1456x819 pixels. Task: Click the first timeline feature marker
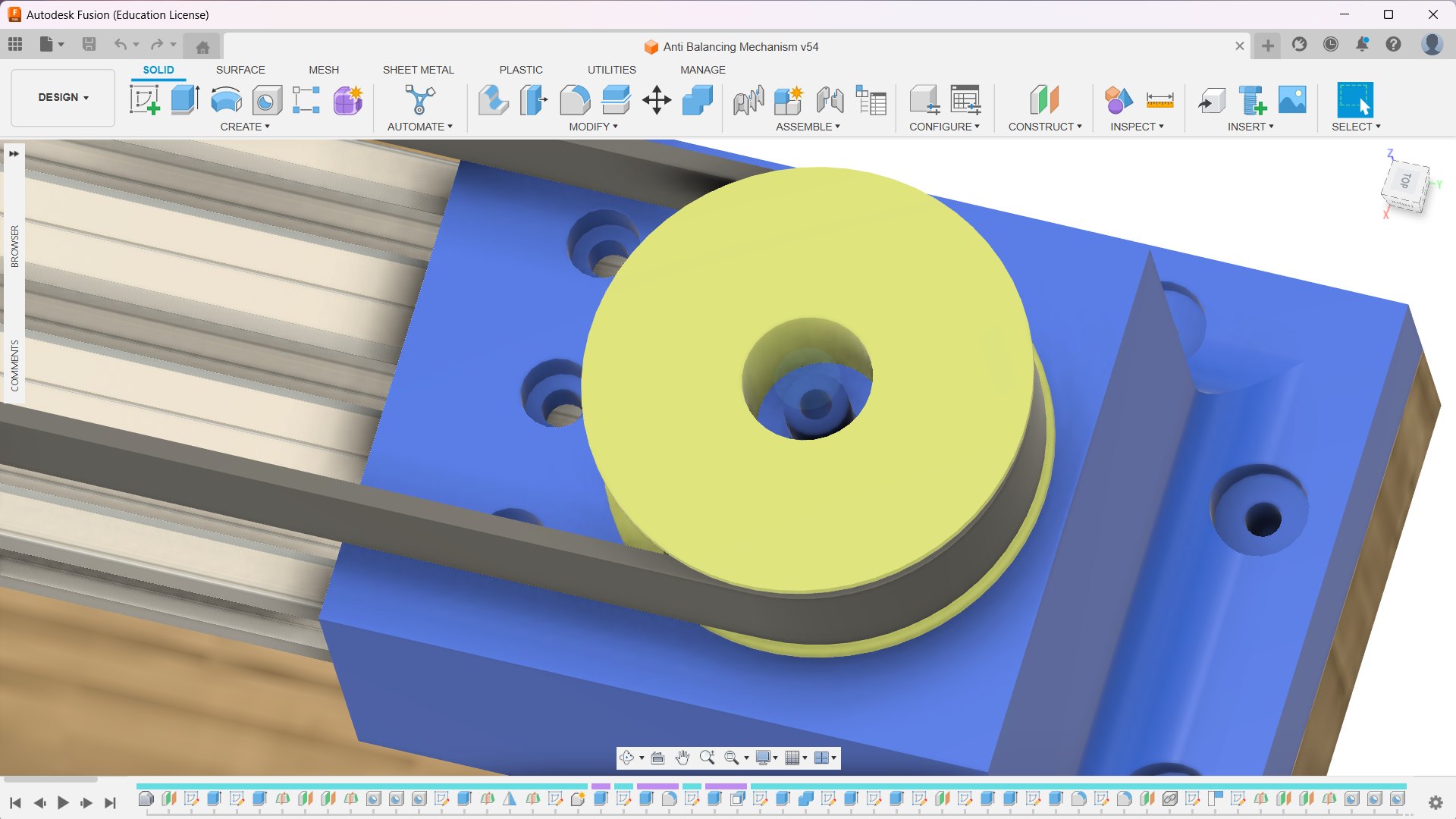pos(146,799)
